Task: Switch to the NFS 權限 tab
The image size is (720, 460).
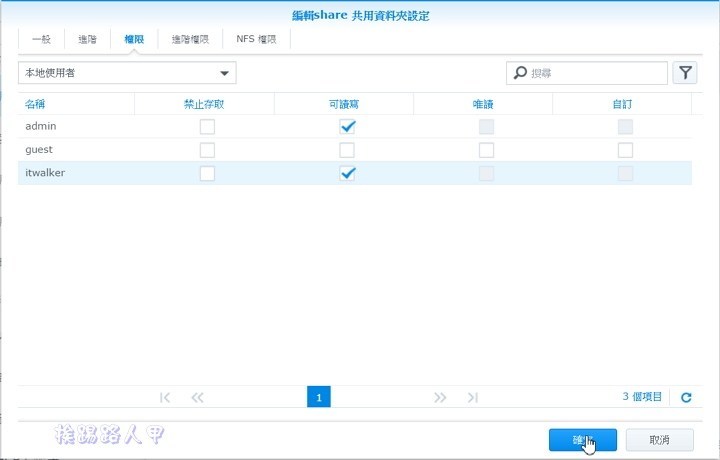Action: 255,39
